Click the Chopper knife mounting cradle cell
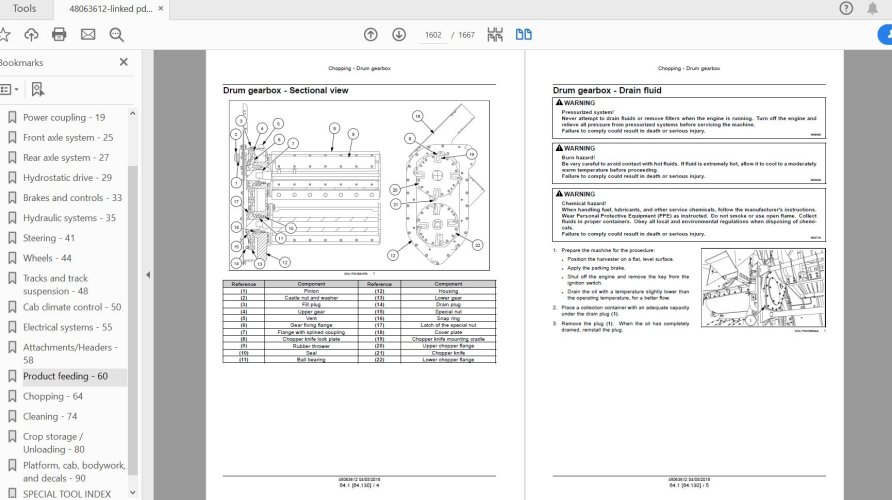Screen dimensions: 892x500 coord(448,339)
